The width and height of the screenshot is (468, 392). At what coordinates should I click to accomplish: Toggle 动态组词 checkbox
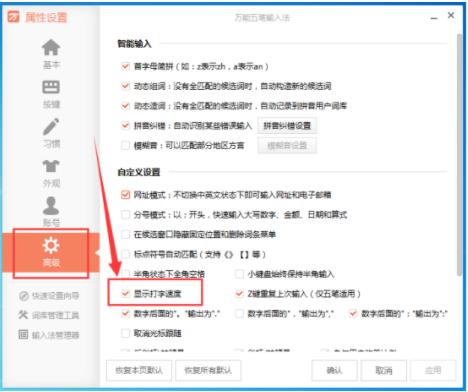point(125,86)
